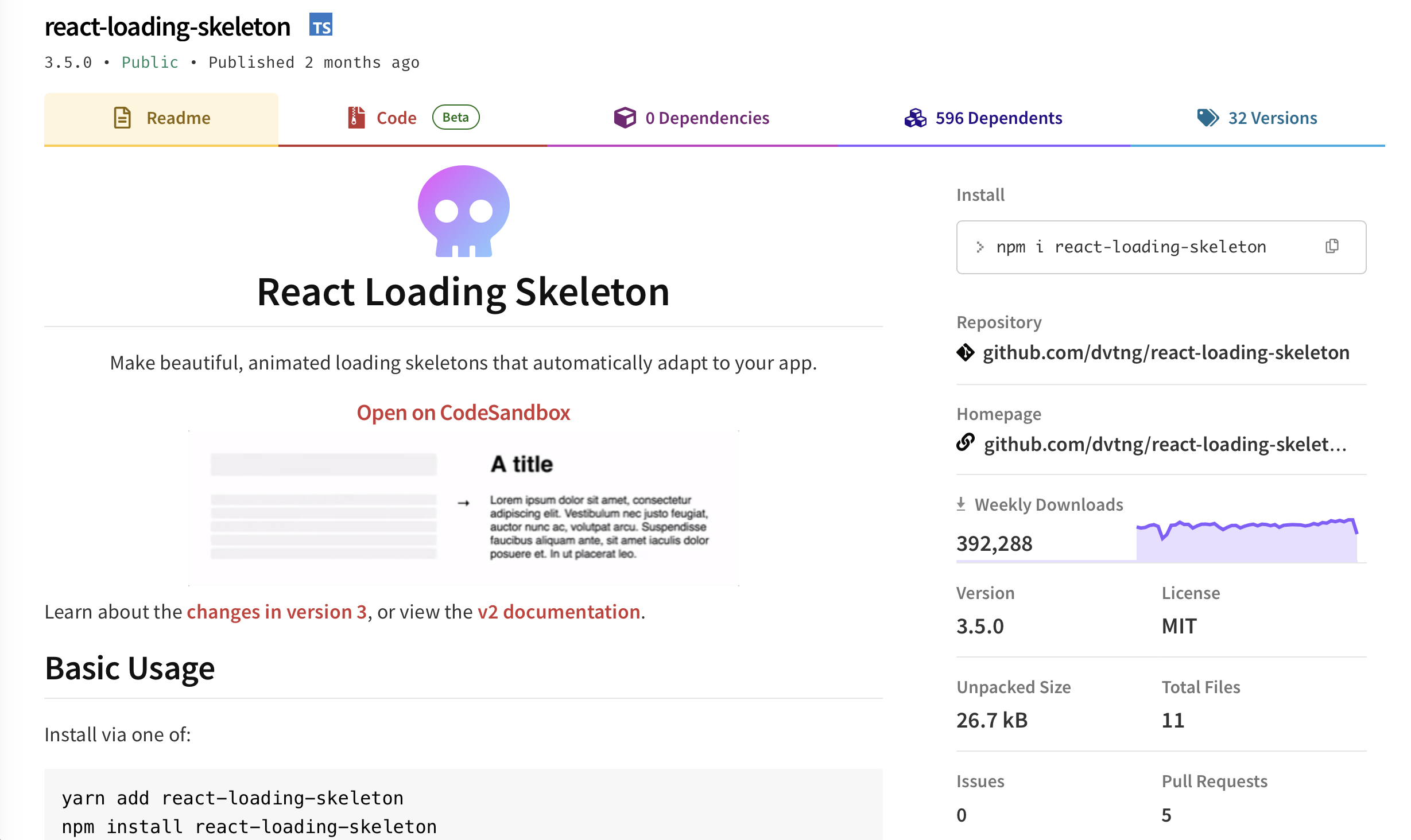1411x840 pixels.
Task: Click the skeleton demo preview image
Action: (464, 508)
